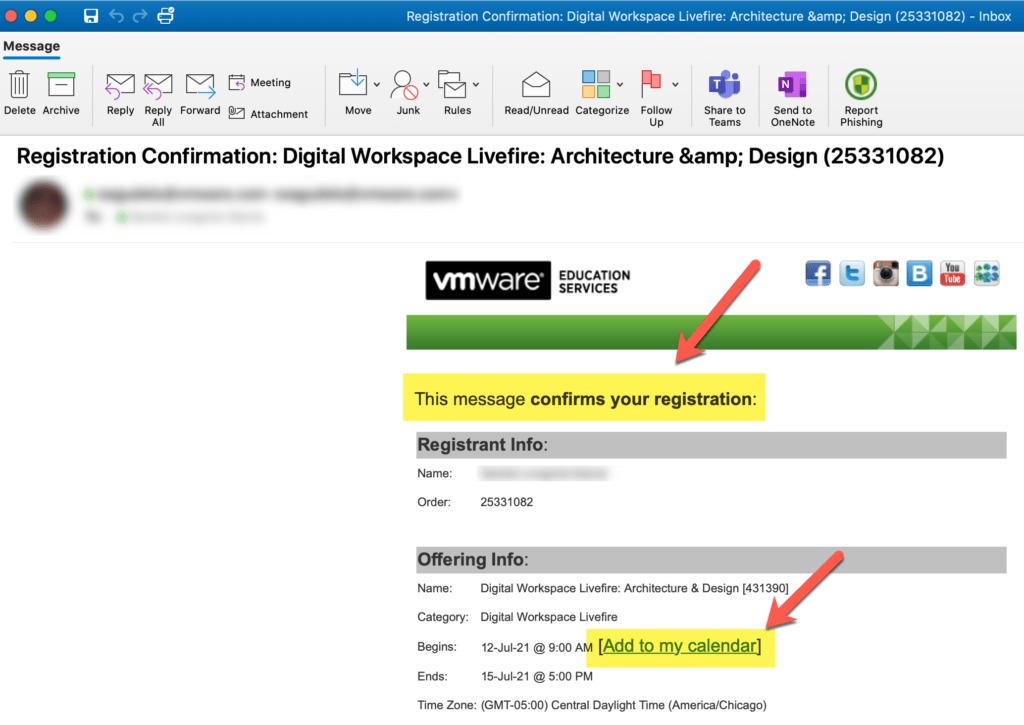Select course name Digital Workspace Livefire [431390]
The height and width of the screenshot is (725, 1024).
click(634, 588)
